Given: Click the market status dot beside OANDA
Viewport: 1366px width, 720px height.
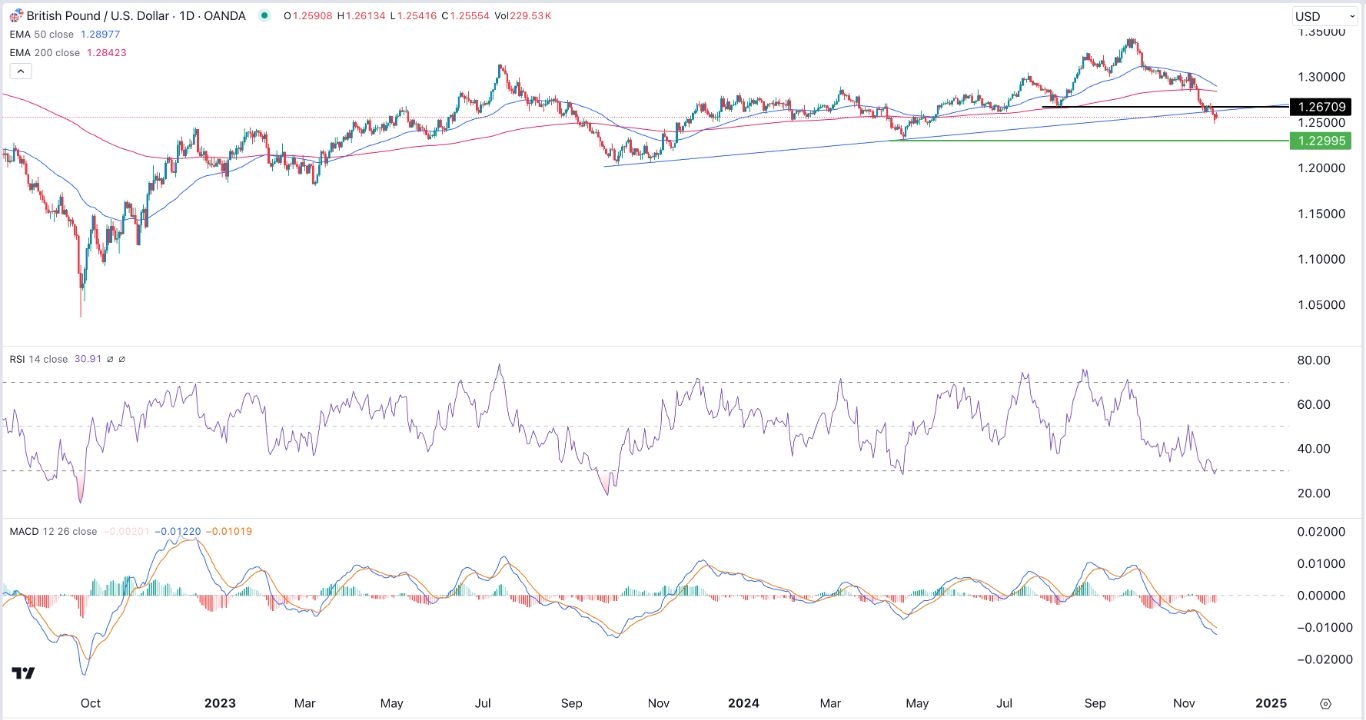Looking at the screenshot, I should tap(263, 15).
